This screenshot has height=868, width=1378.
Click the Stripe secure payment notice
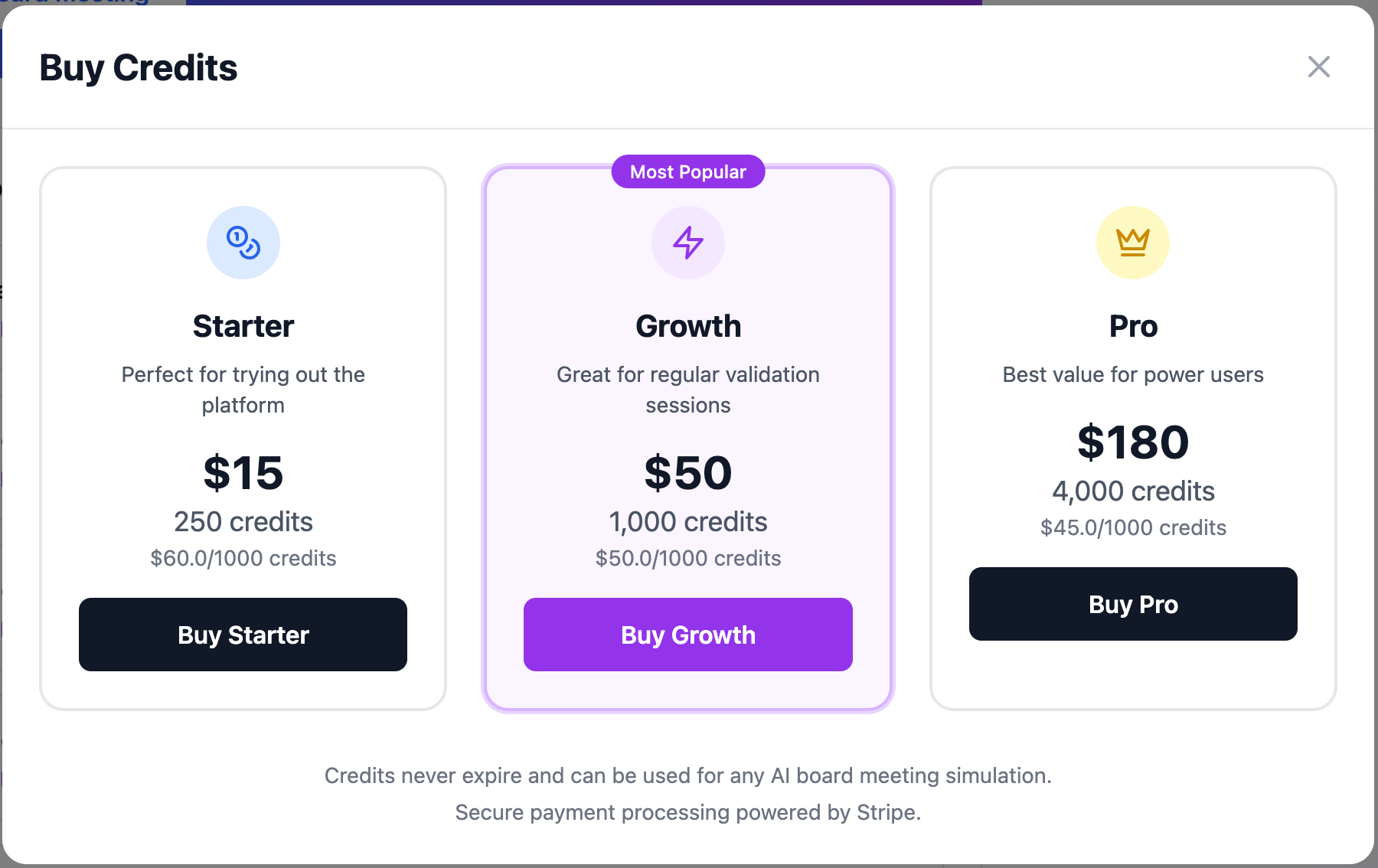point(688,812)
